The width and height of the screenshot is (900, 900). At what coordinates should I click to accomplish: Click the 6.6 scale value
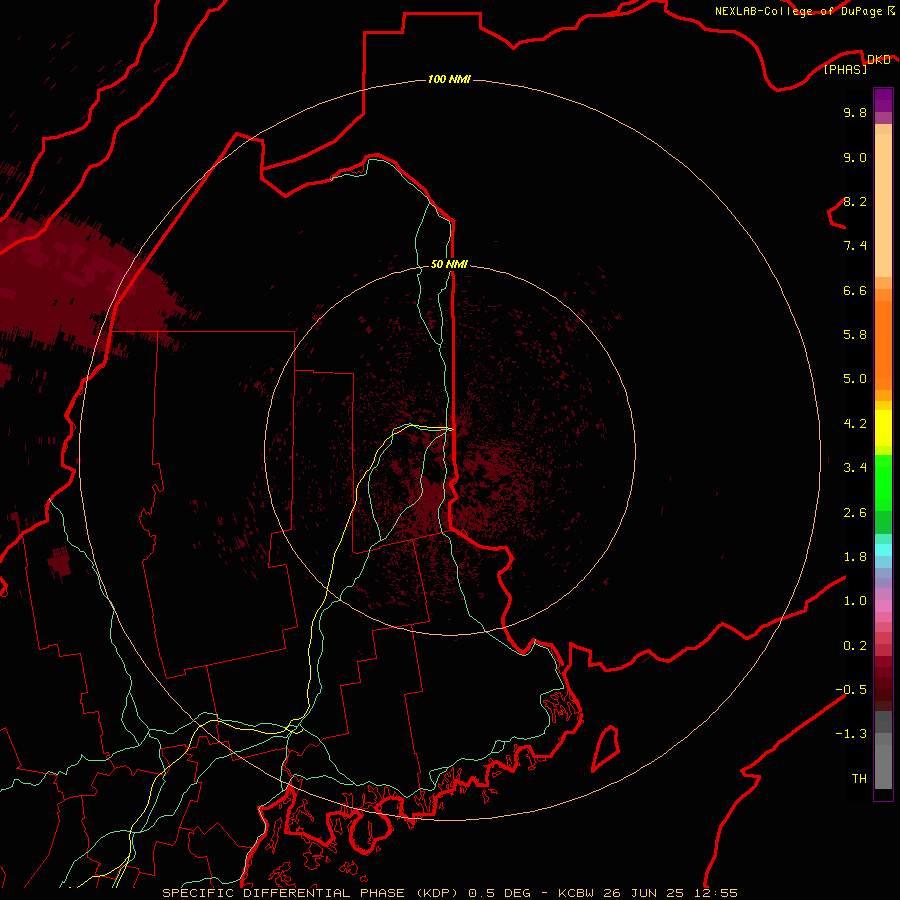click(855, 290)
